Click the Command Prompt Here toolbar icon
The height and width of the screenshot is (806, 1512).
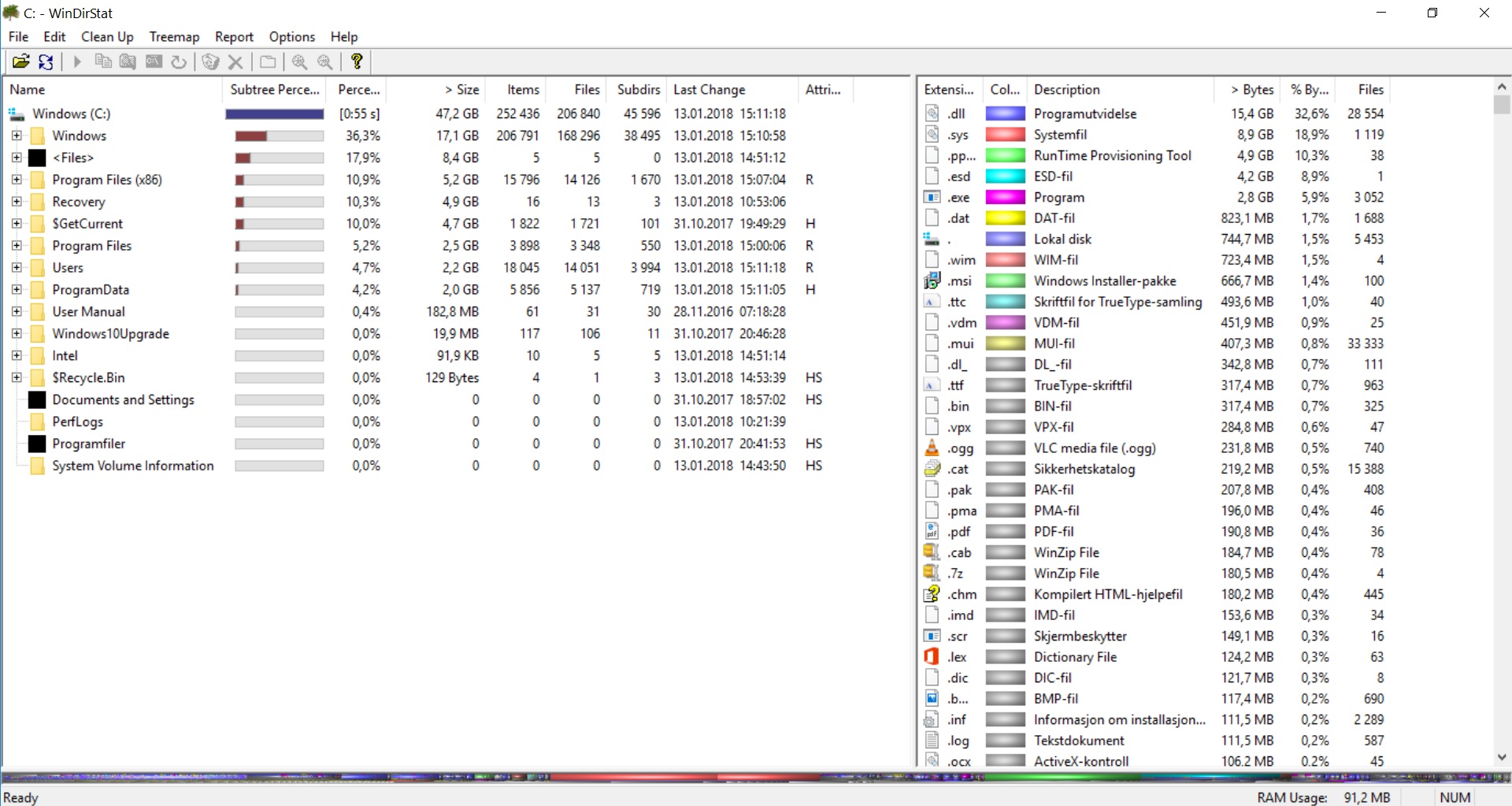click(x=154, y=61)
